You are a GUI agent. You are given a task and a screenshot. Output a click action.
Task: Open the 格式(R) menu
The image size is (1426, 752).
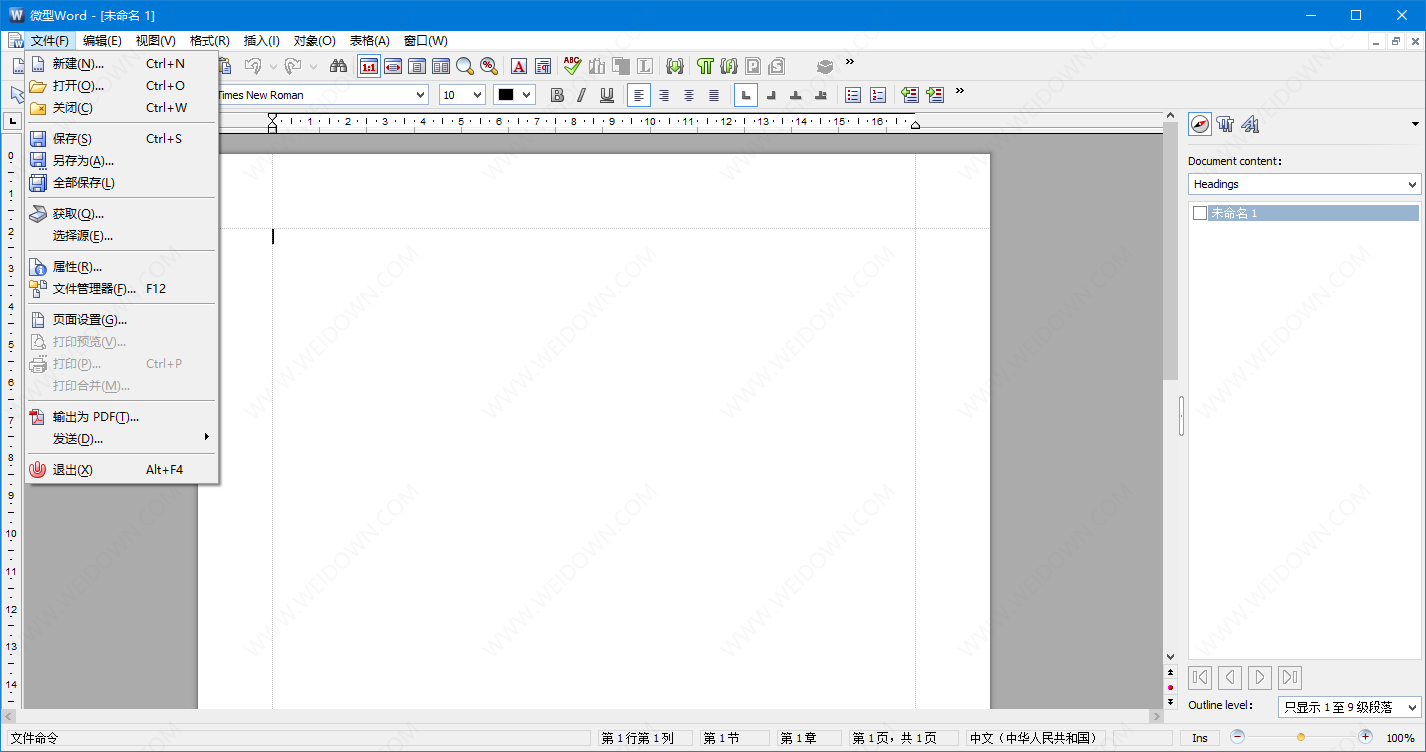coord(209,41)
